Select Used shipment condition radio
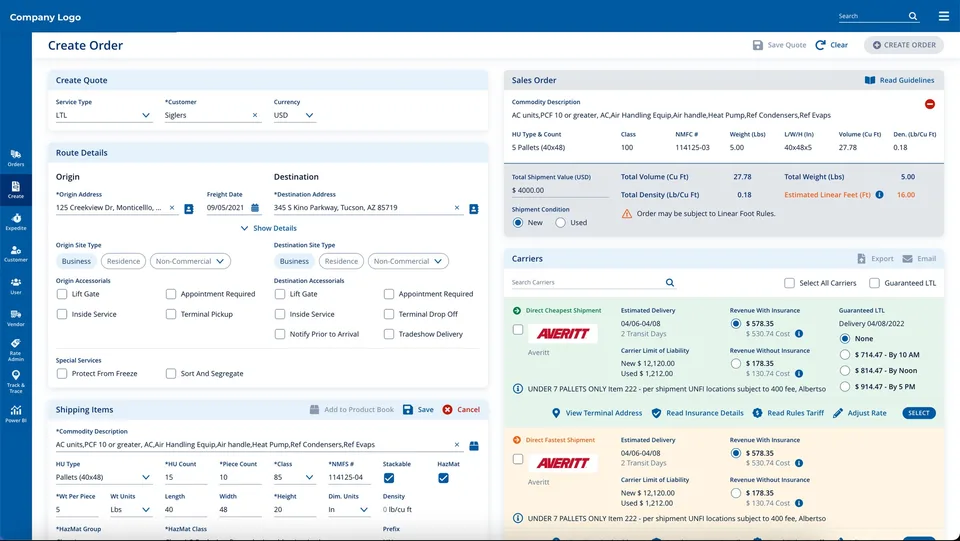The width and height of the screenshot is (960, 541). (560, 223)
